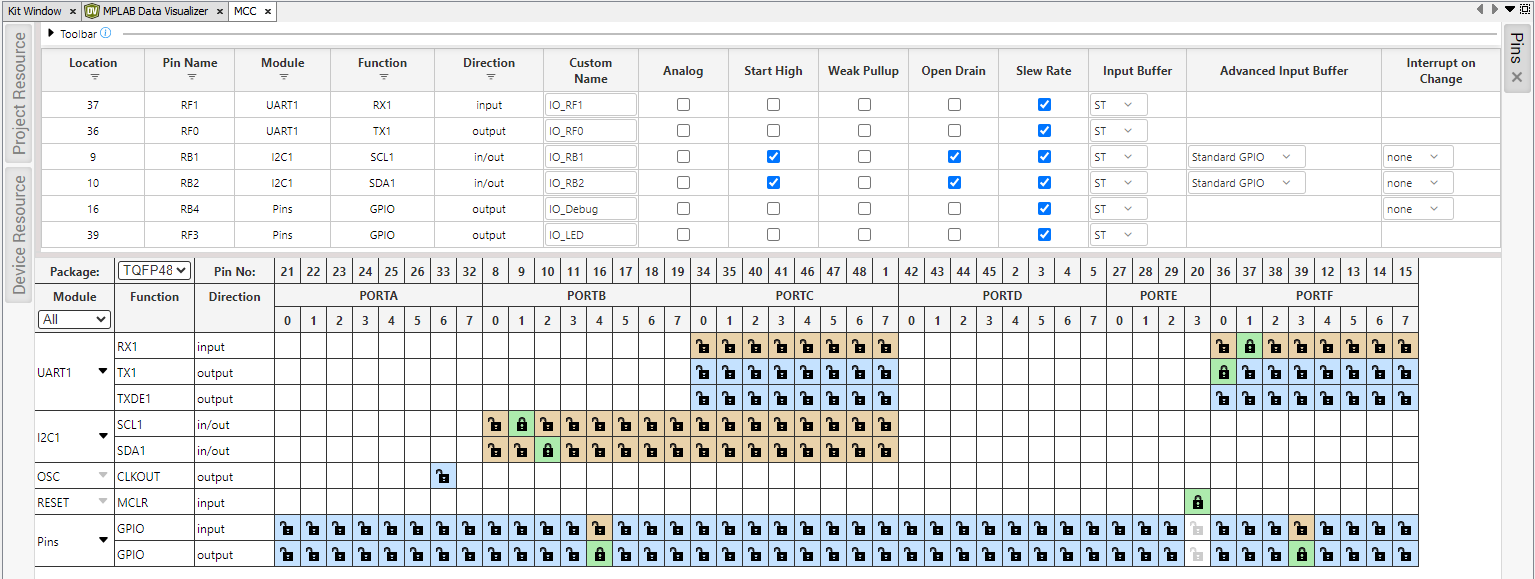Click the green locked TX1 lock on RF0

click(1223, 373)
